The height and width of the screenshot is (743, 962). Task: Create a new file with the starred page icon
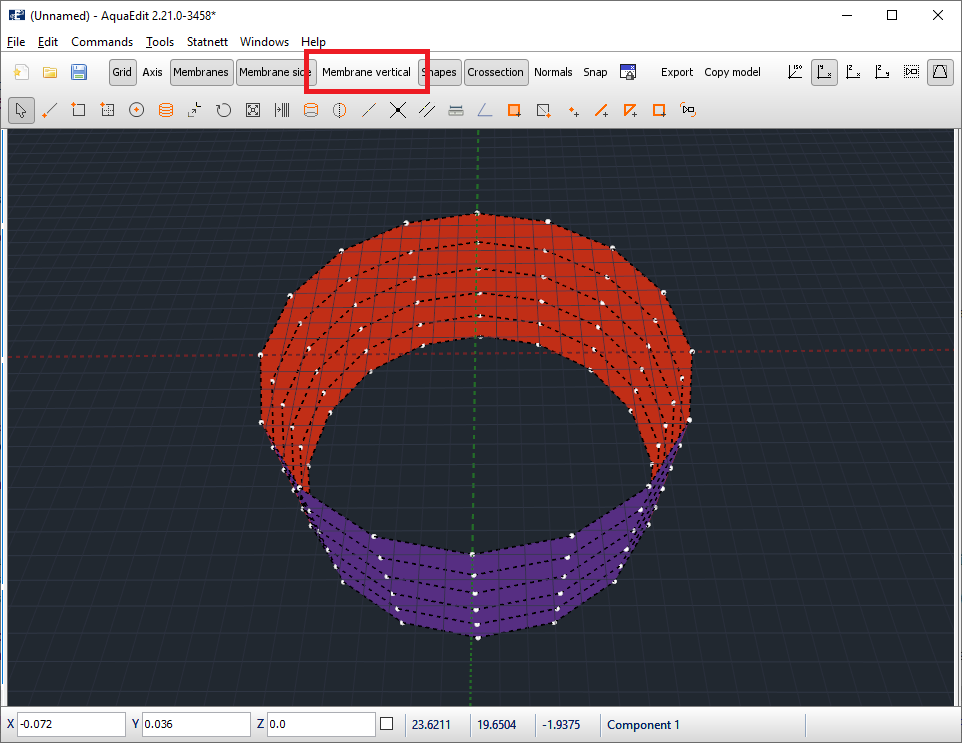[x=21, y=72]
